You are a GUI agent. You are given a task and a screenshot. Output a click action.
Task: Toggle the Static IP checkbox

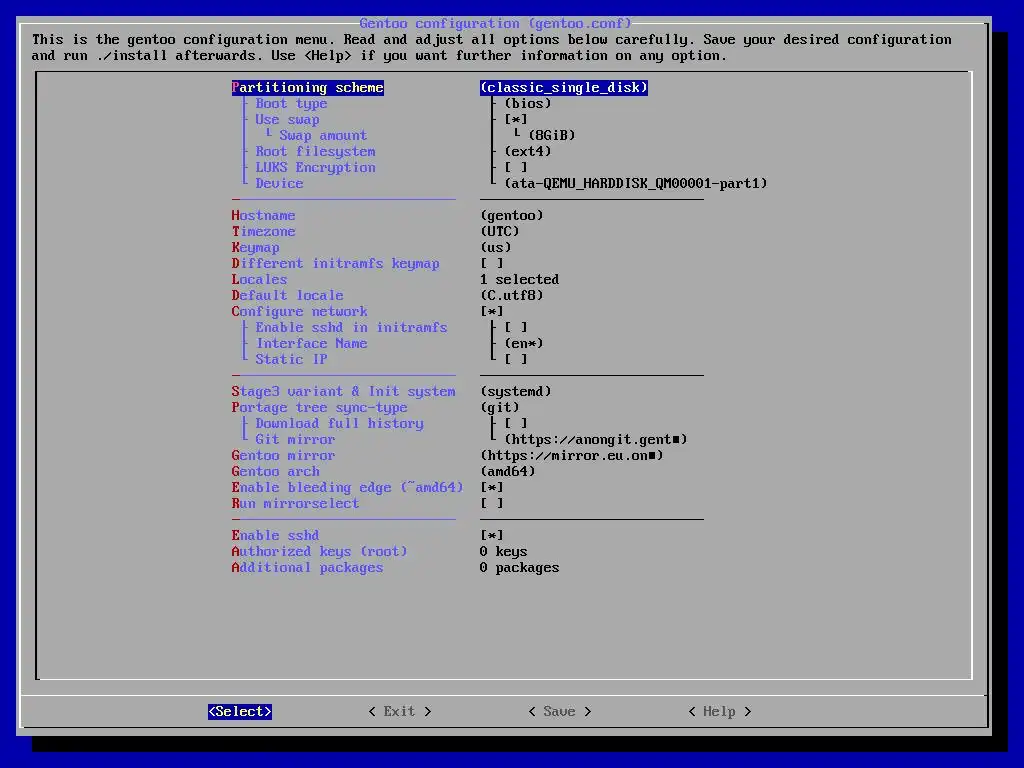tap(516, 360)
